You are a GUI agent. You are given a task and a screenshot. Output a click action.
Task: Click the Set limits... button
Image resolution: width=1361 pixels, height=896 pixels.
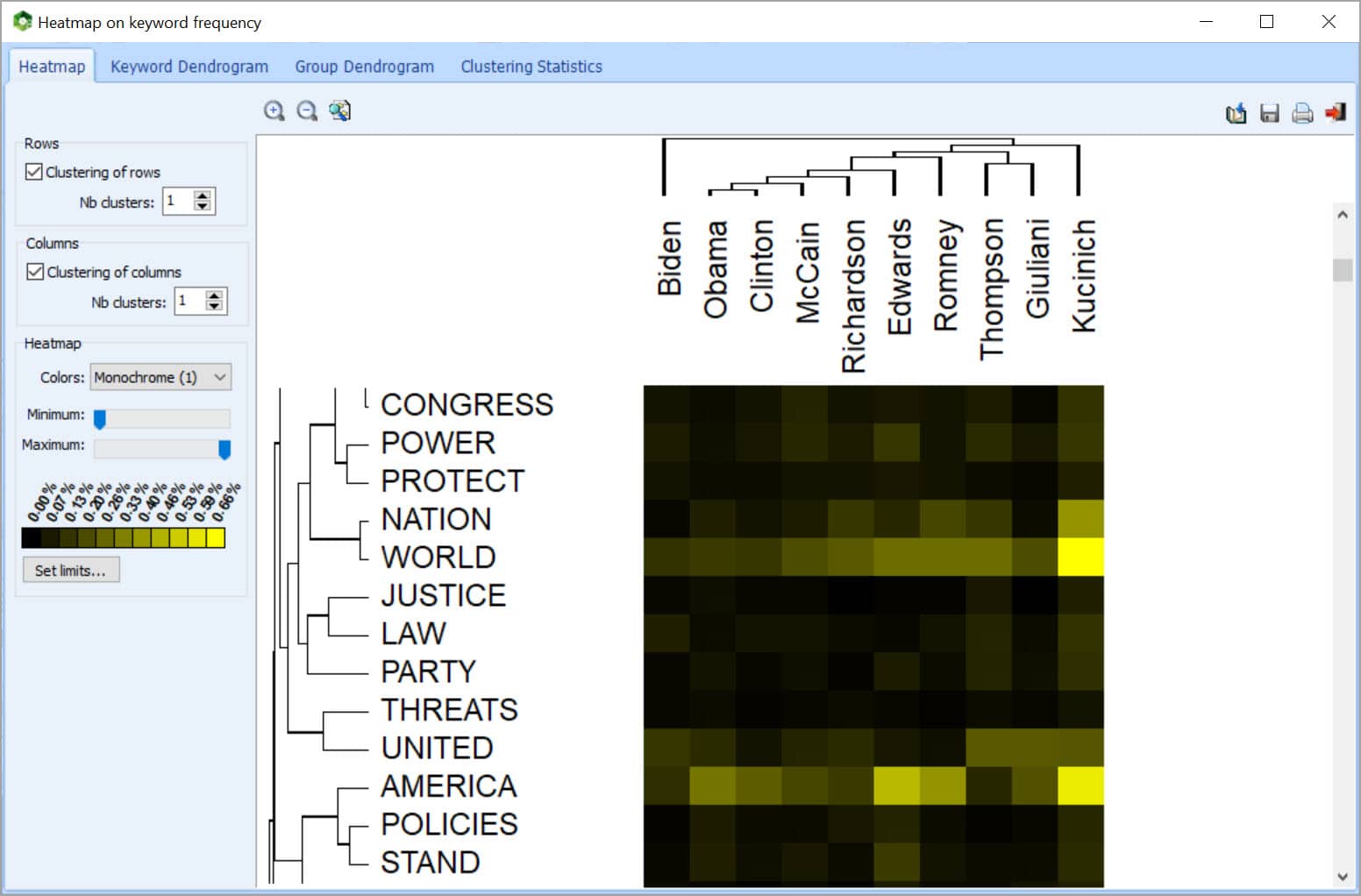click(x=71, y=570)
